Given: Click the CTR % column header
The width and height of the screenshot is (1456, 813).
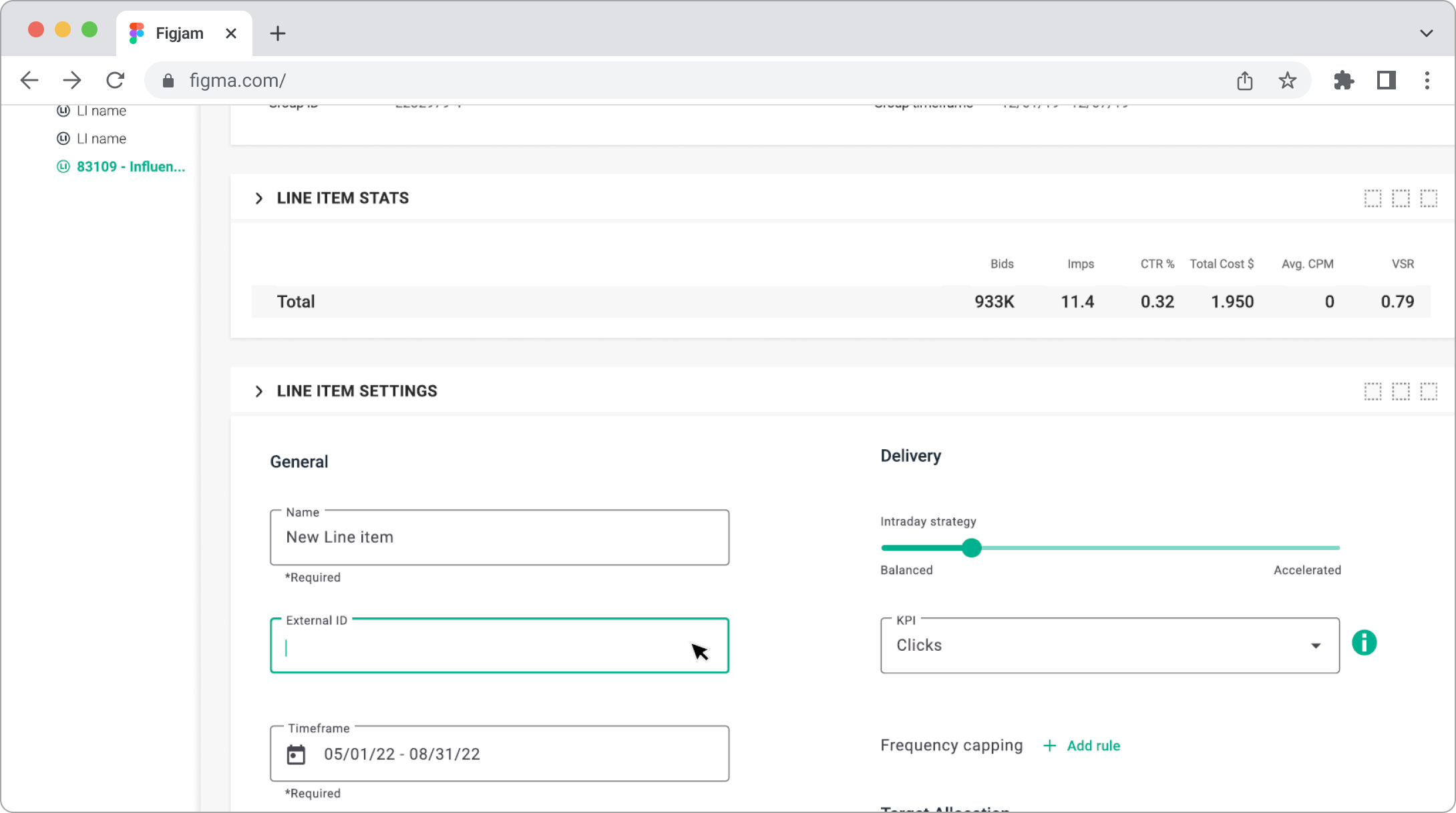Looking at the screenshot, I should coord(1157,264).
